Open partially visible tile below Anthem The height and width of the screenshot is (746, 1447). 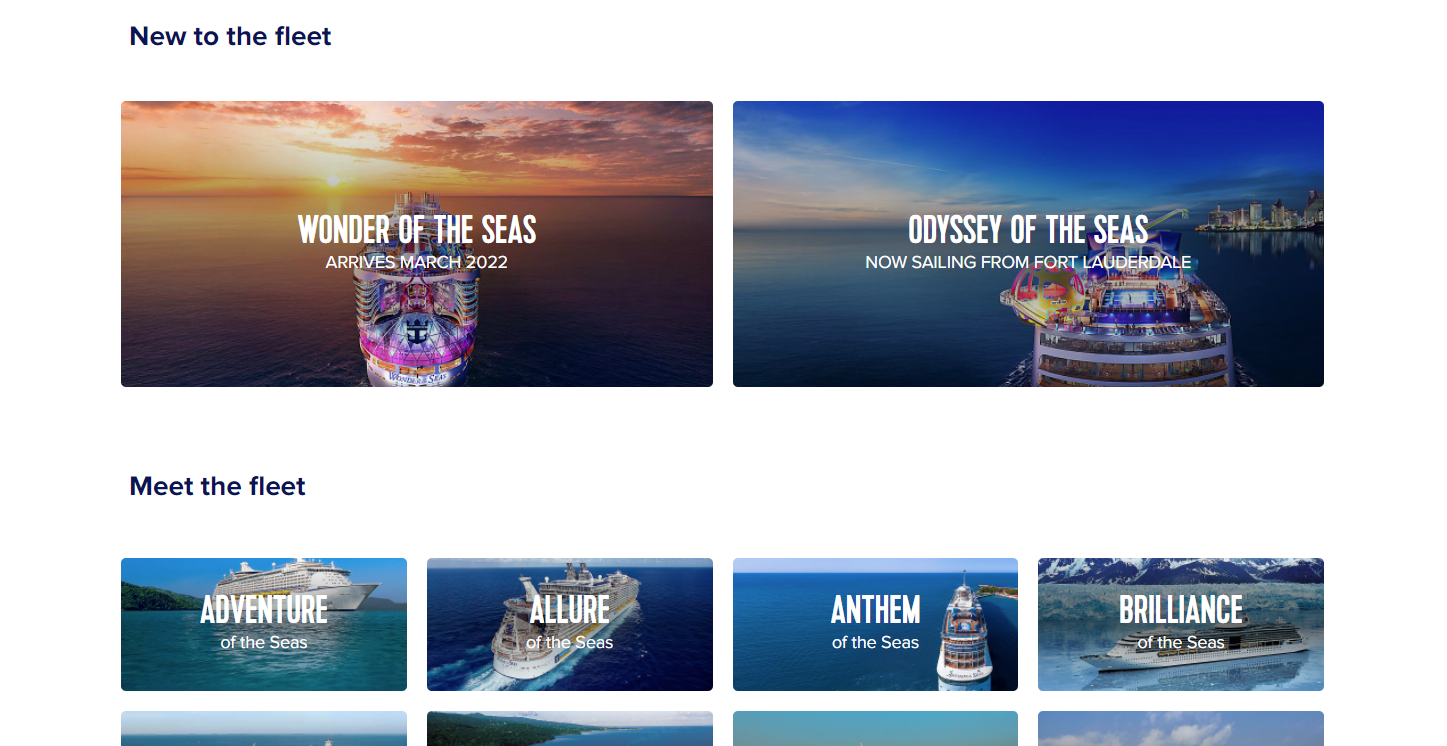pos(875,729)
